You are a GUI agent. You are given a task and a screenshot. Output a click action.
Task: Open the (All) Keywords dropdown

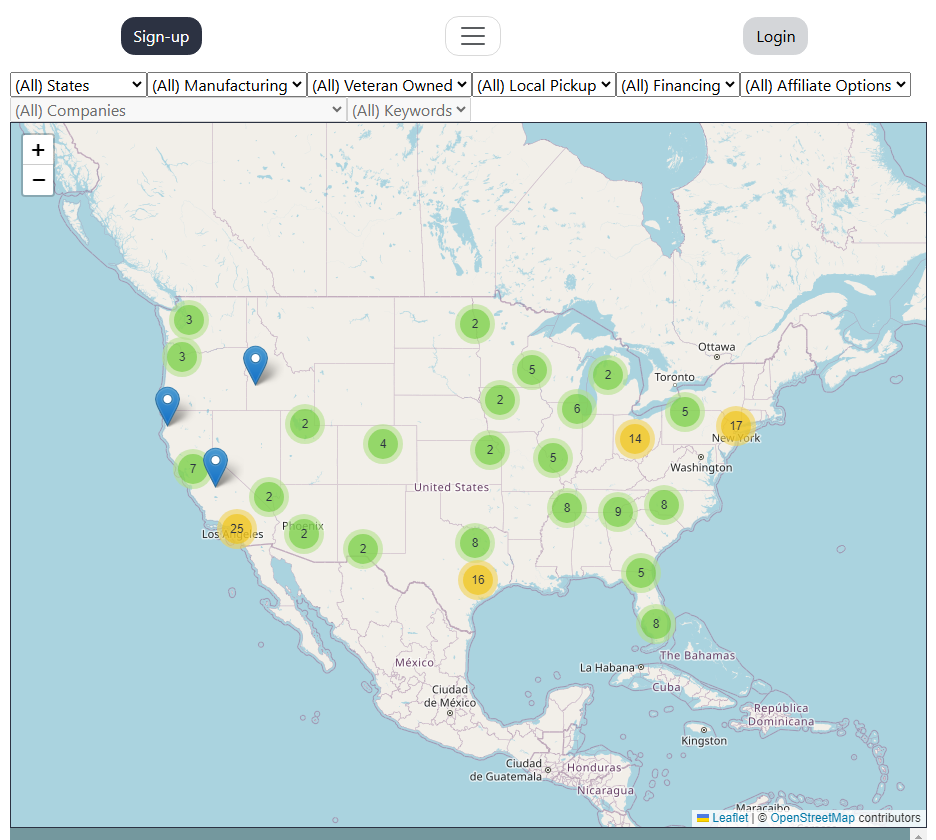pos(409,110)
